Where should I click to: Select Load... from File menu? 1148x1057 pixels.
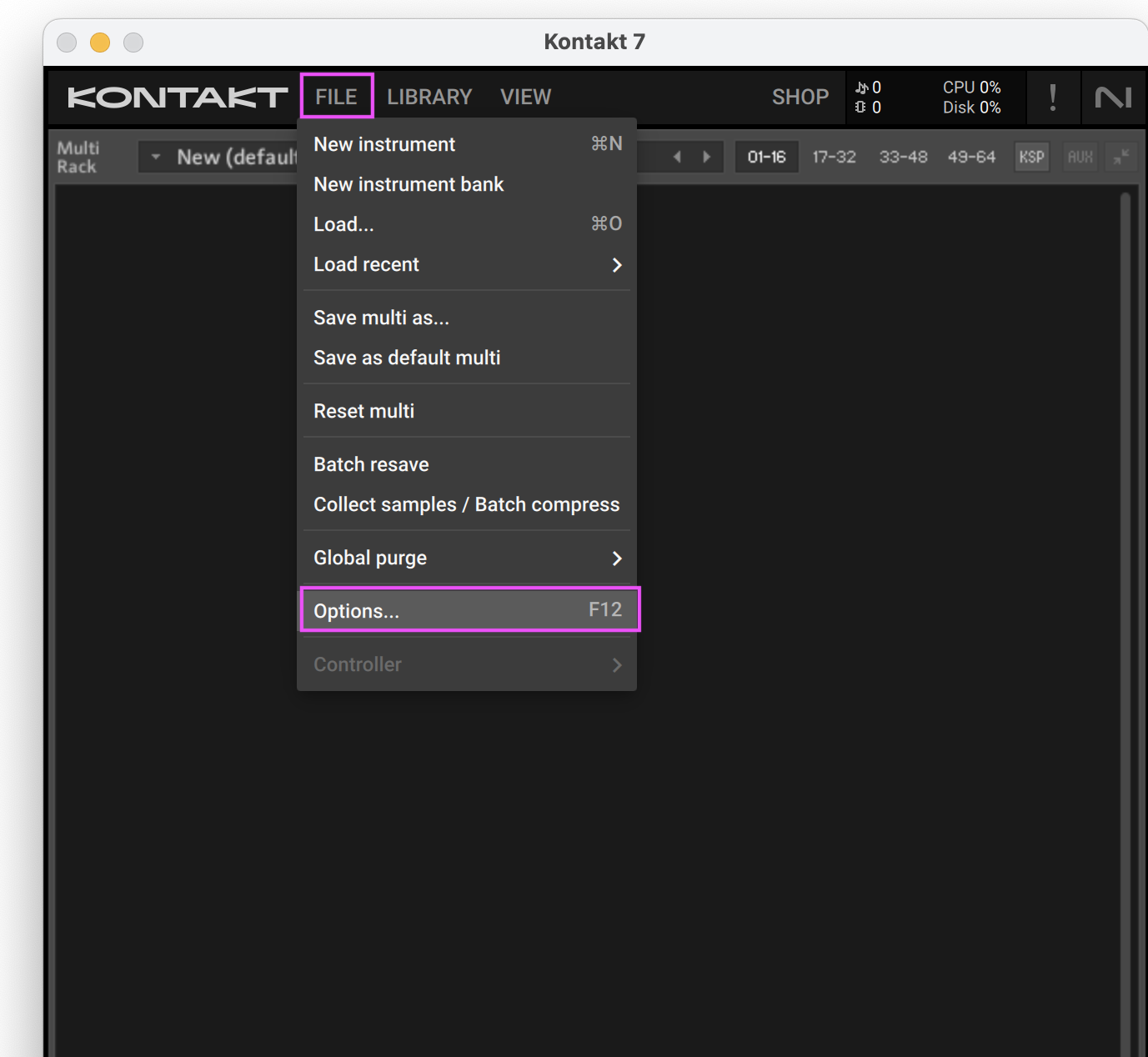pyautogui.click(x=467, y=224)
